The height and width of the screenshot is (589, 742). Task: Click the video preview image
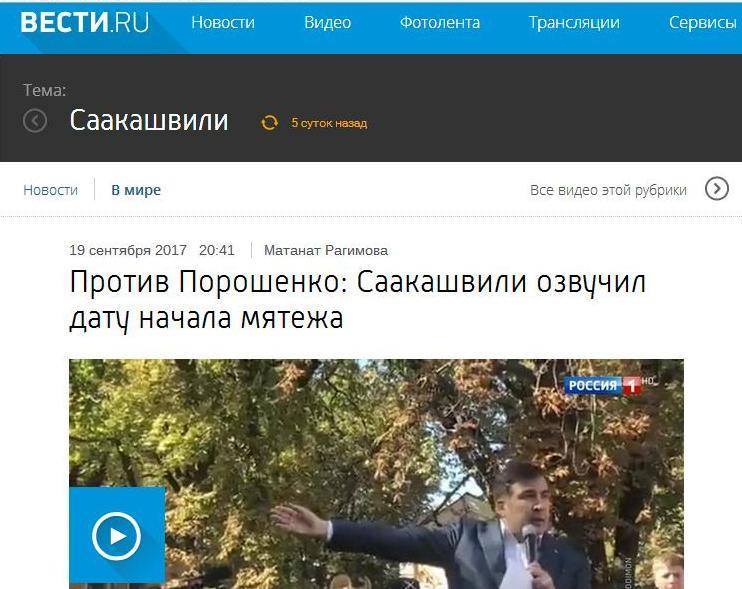click(x=376, y=474)
